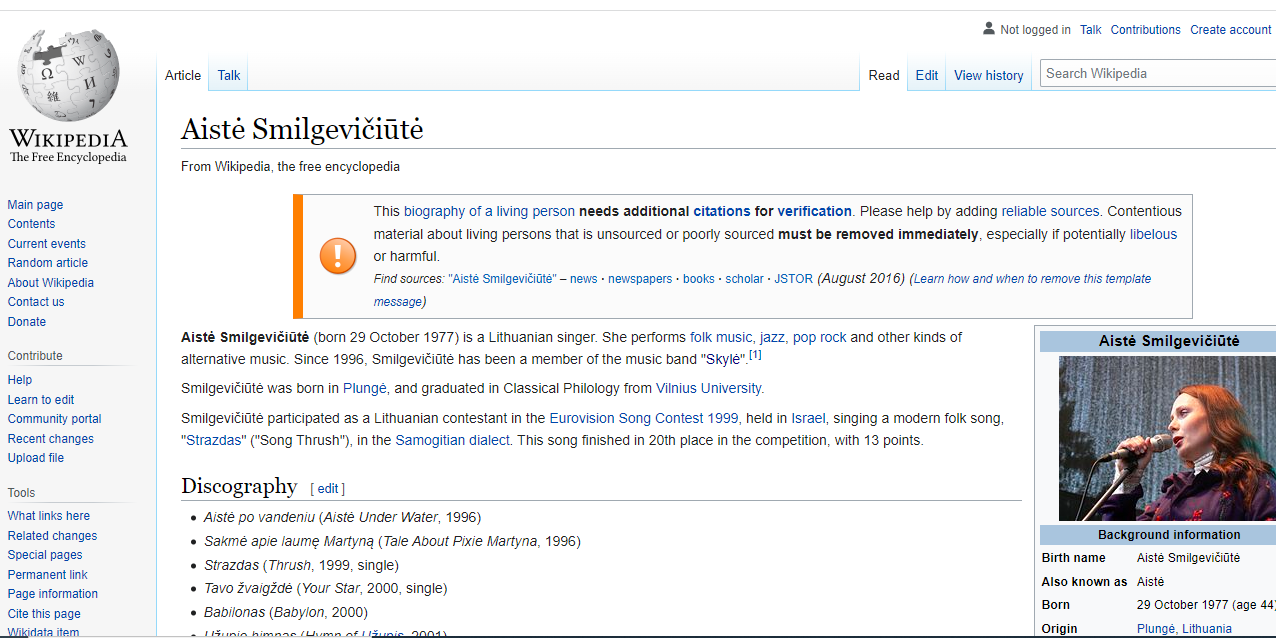Edit the Discography section

point(328,489)
